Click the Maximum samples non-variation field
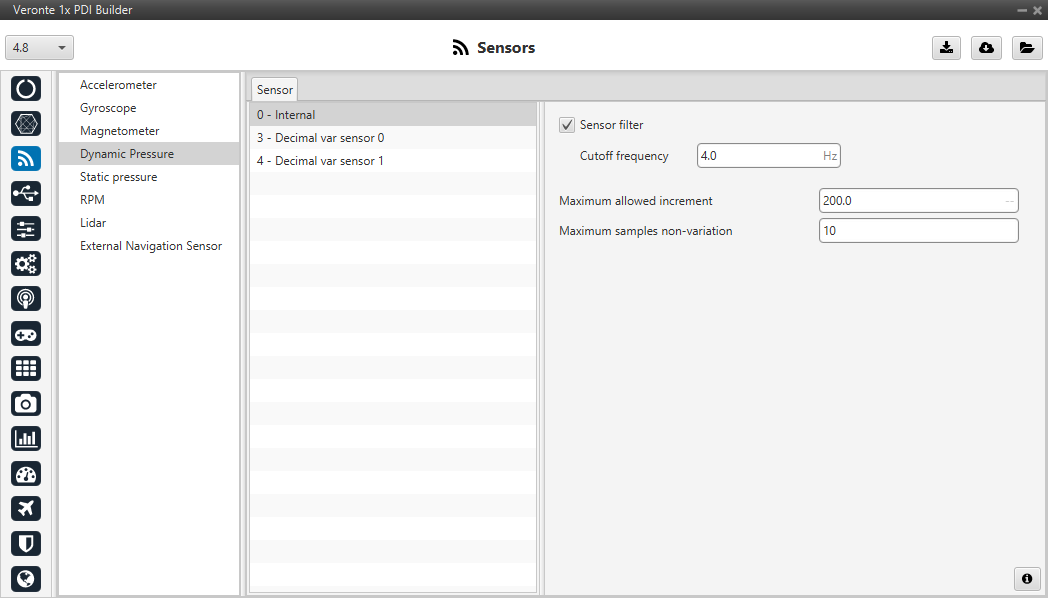This screenshot has height=598, width=1048. (918, 231)
